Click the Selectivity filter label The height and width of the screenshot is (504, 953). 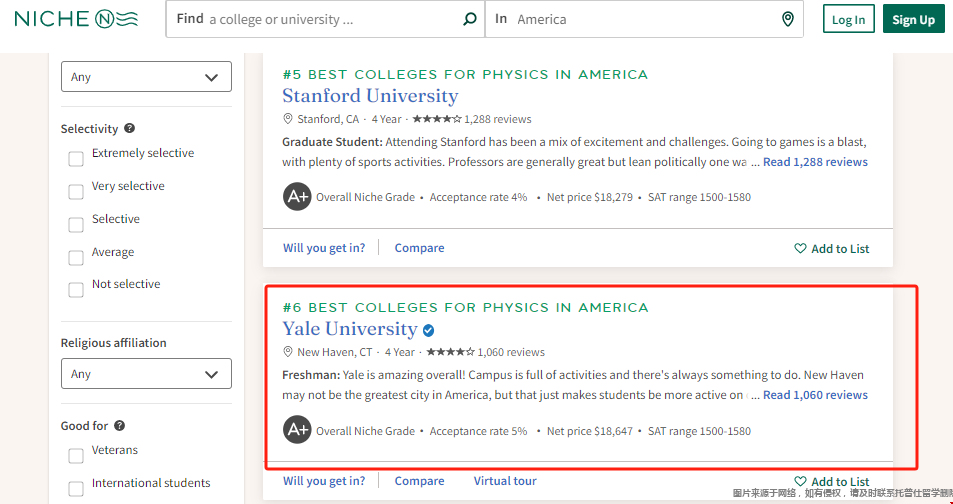(89, 129)
